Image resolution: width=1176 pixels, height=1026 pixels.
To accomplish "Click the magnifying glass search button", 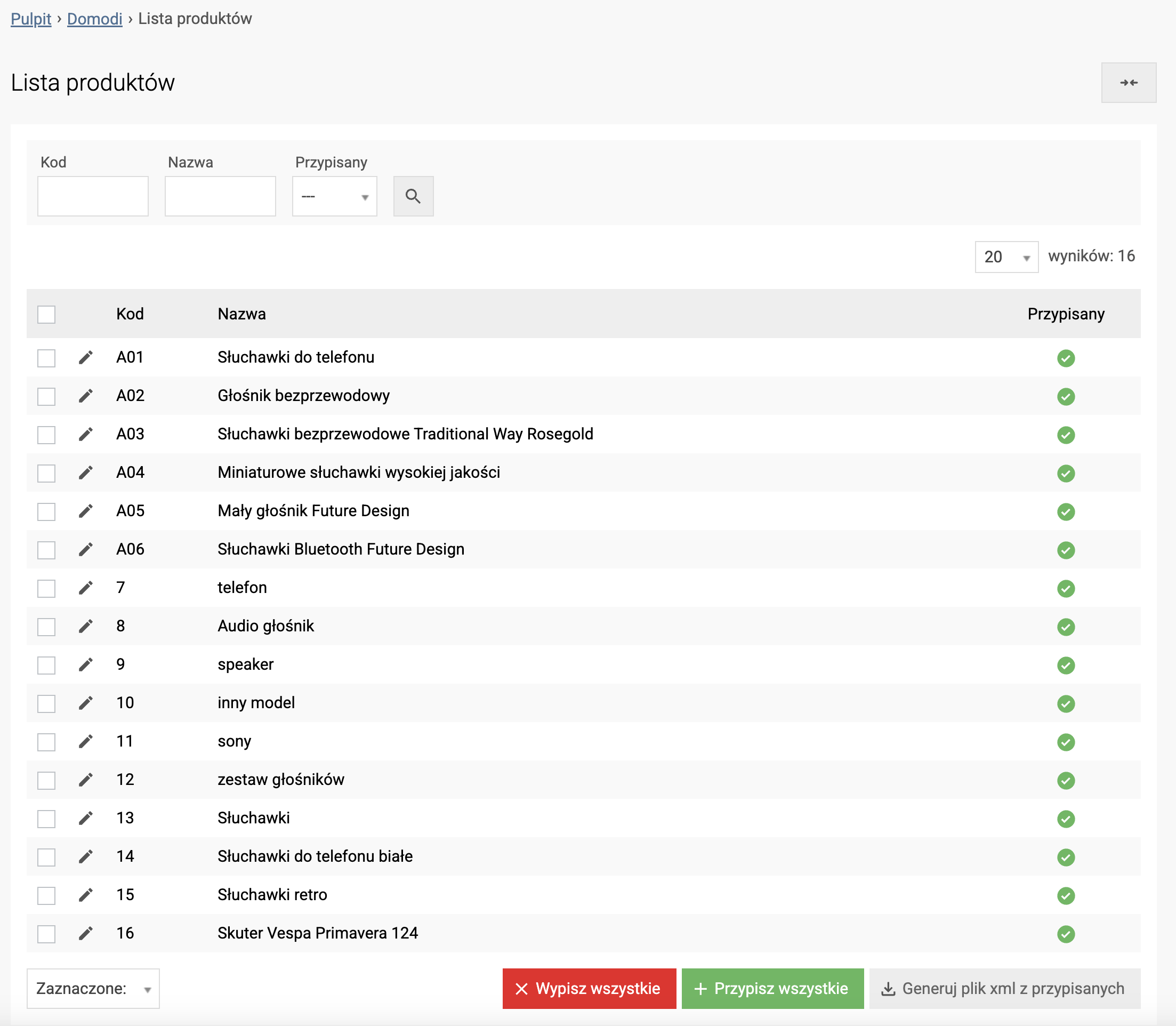I will pyautogui.click(x=413, y=196).
